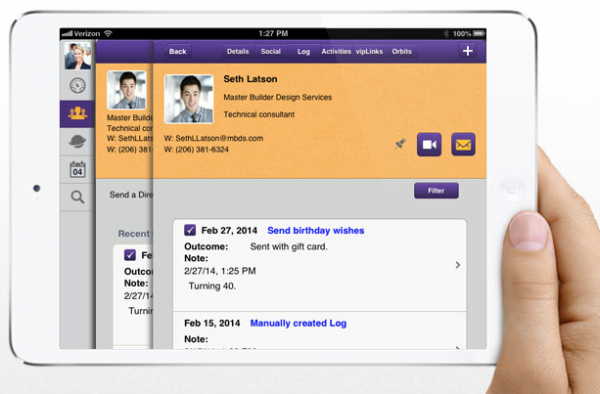The image size is (600, 394).
Task: Add new entry with the plus button
Action: (468, 51)
